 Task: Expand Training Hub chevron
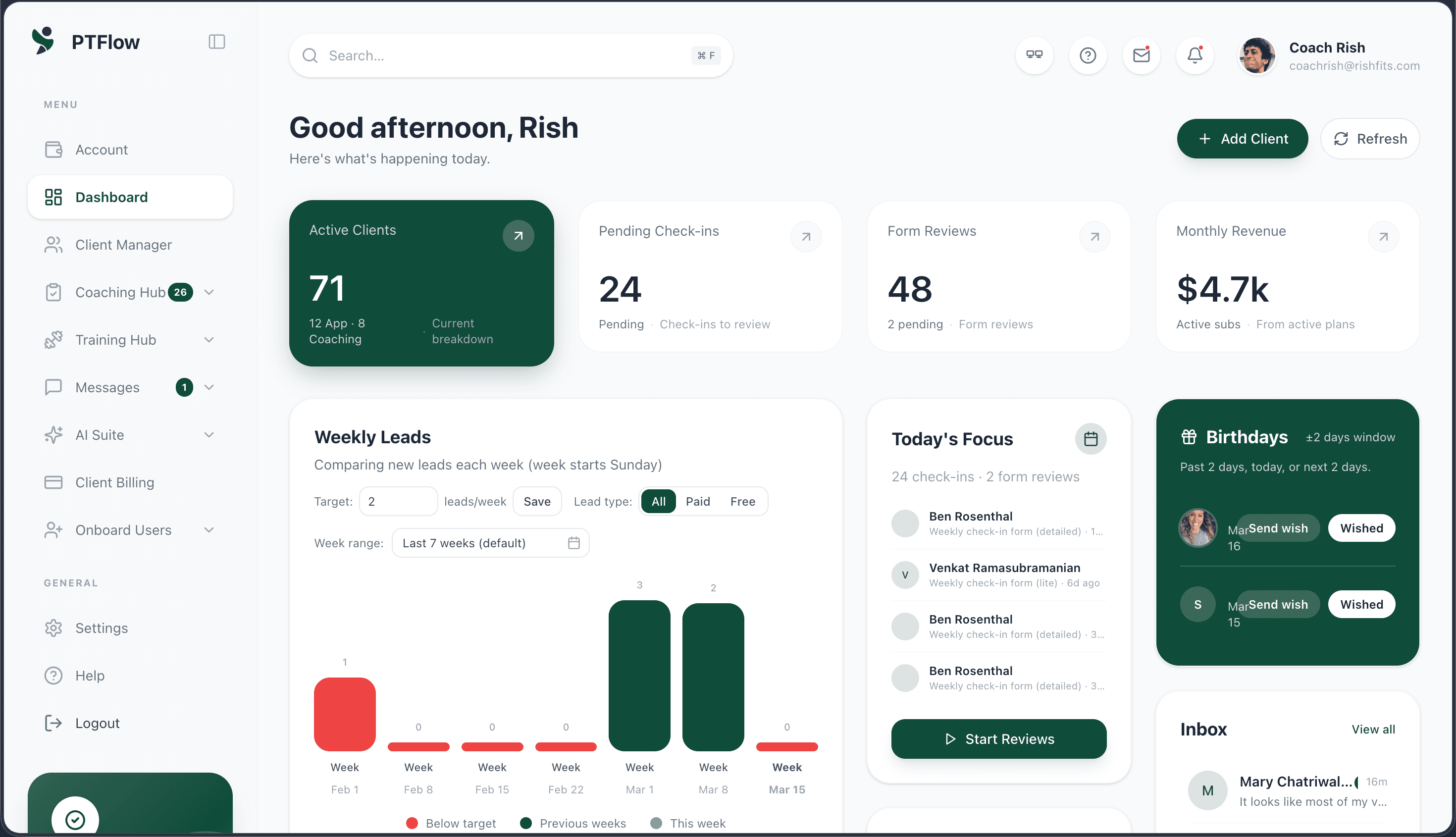click(209, 340)
